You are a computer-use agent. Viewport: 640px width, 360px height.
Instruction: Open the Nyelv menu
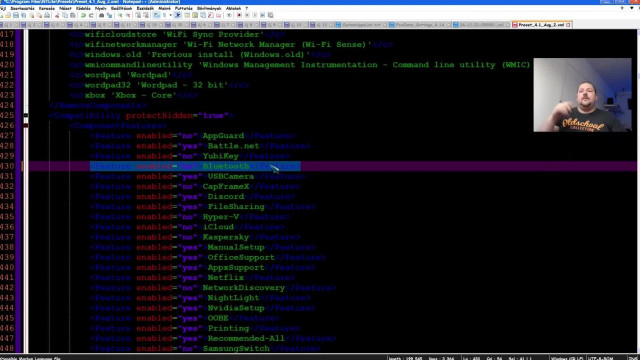(100, 8)
